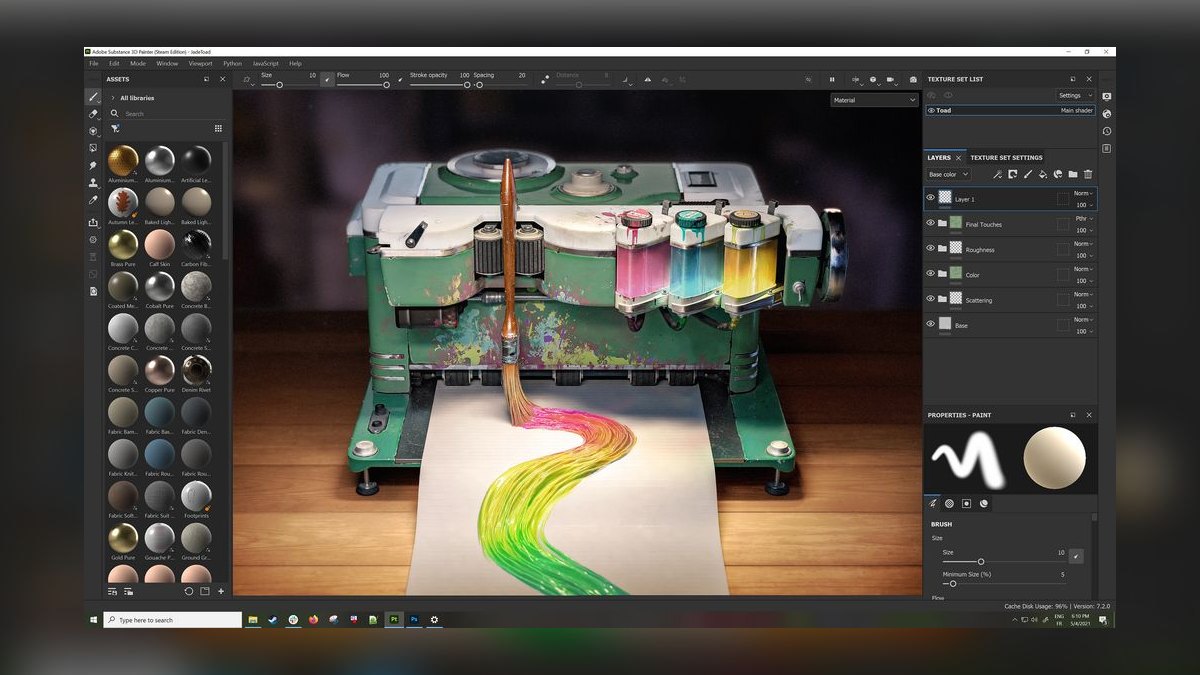Click the Windows Start button
The image size is (1200, 675).
pos(94,620)
